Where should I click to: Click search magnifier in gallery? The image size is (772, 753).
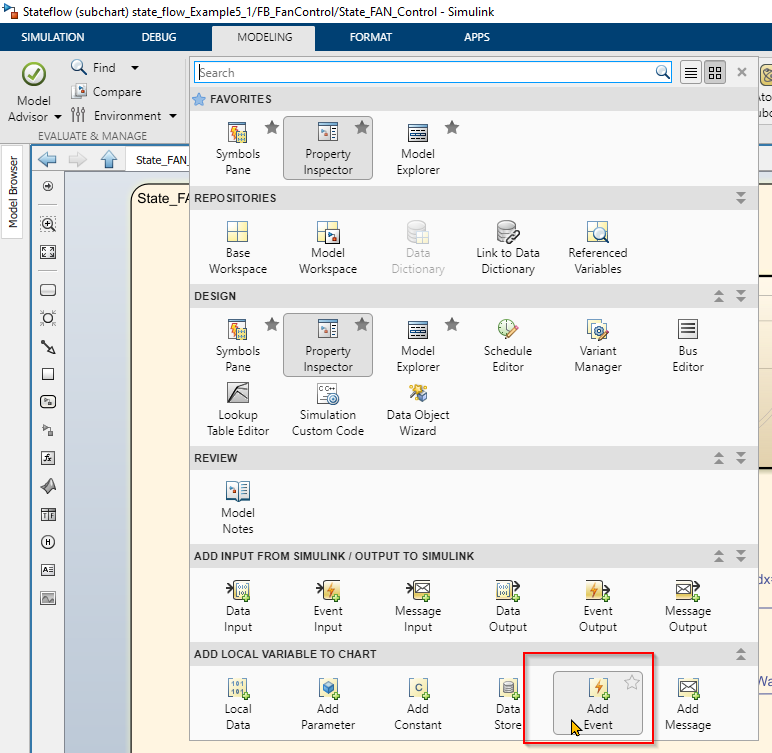pos(663,72)
